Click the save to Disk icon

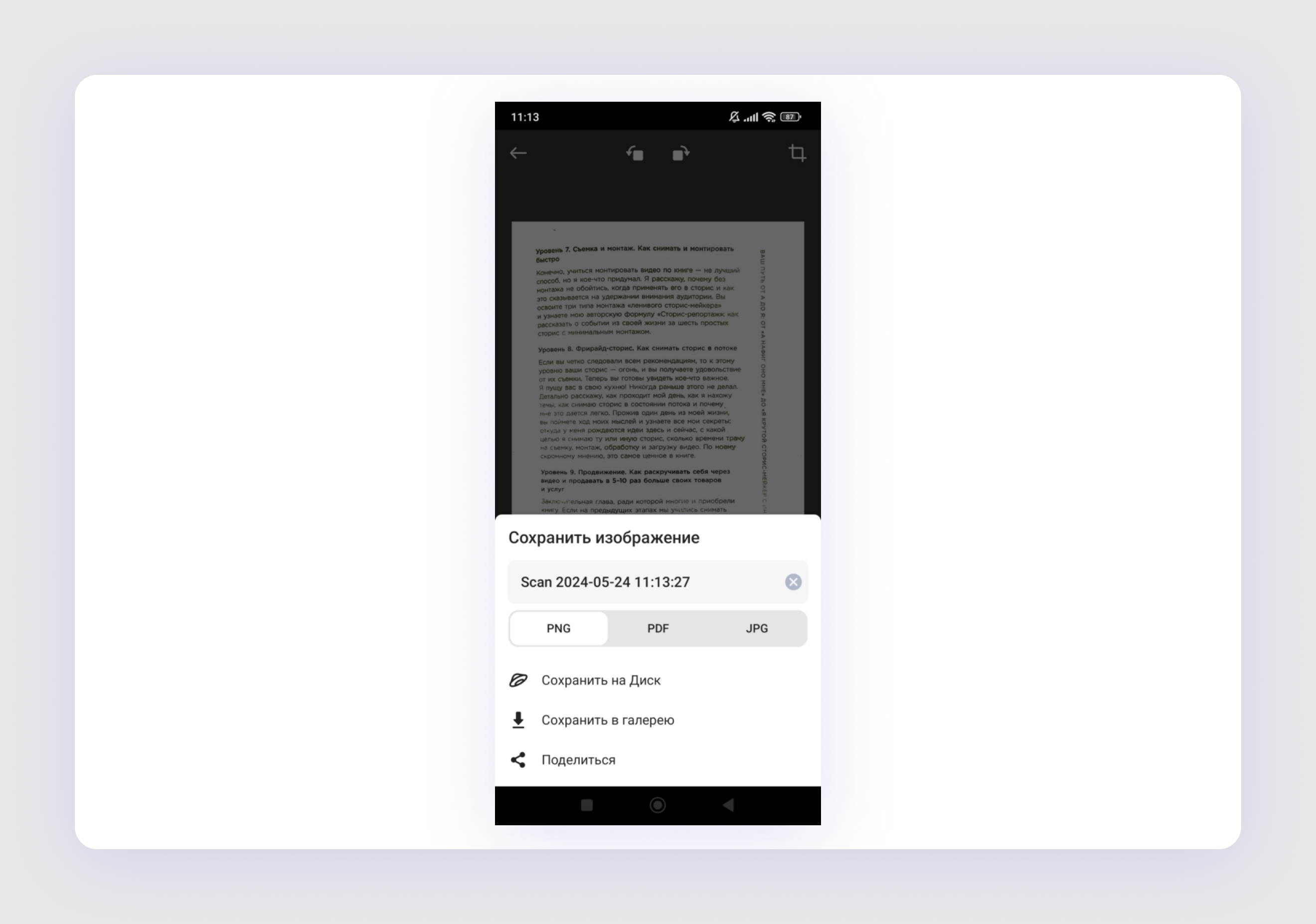pos(517,680)
